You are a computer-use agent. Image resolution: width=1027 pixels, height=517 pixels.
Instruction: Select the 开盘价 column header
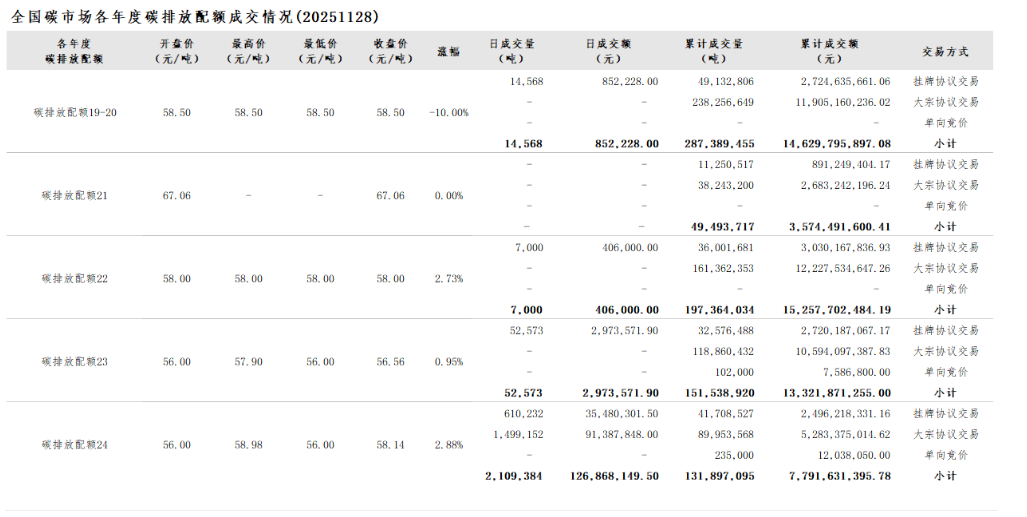(x=177, y=51)
